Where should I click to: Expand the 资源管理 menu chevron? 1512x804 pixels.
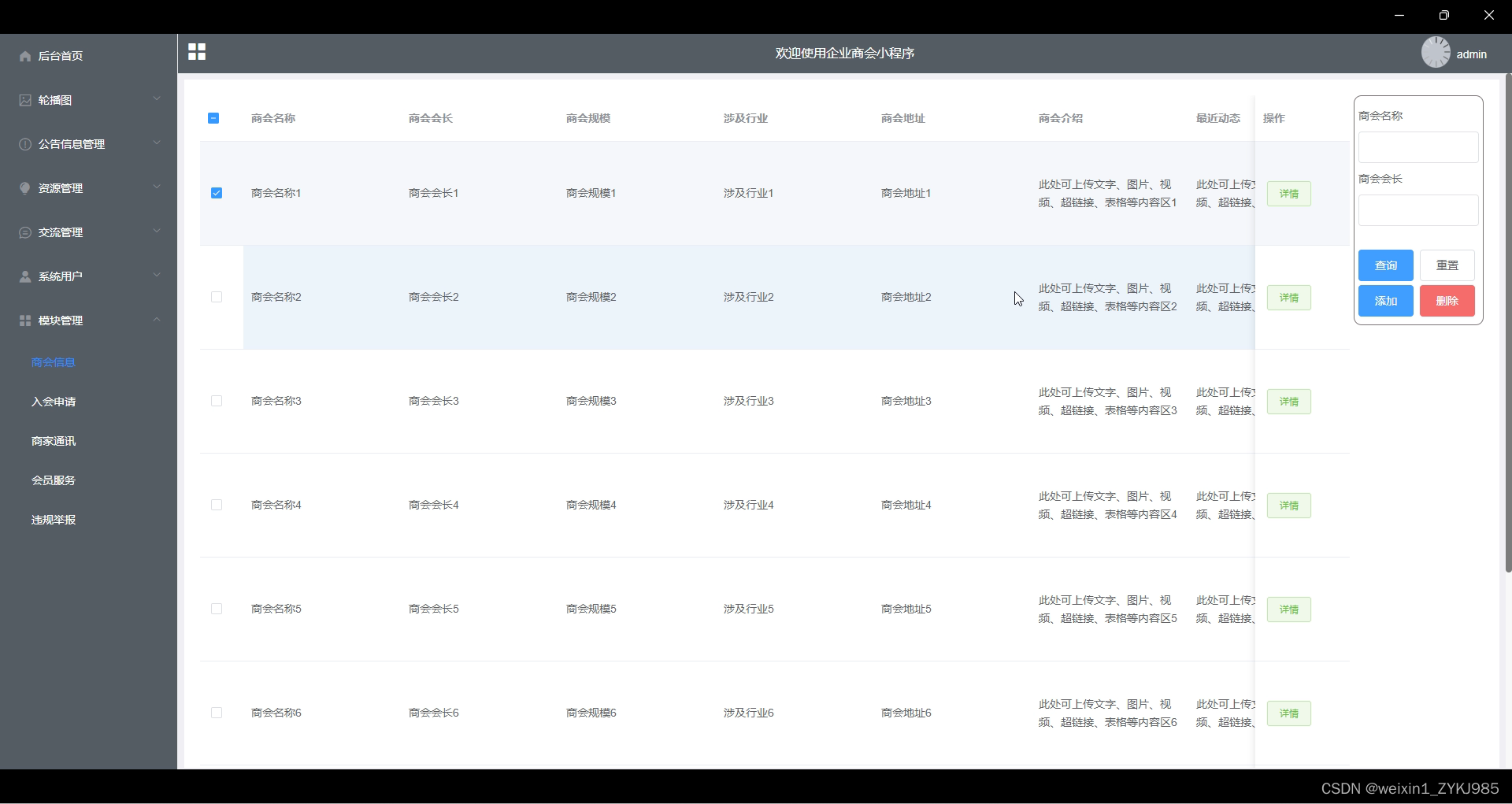coord(157,187)
